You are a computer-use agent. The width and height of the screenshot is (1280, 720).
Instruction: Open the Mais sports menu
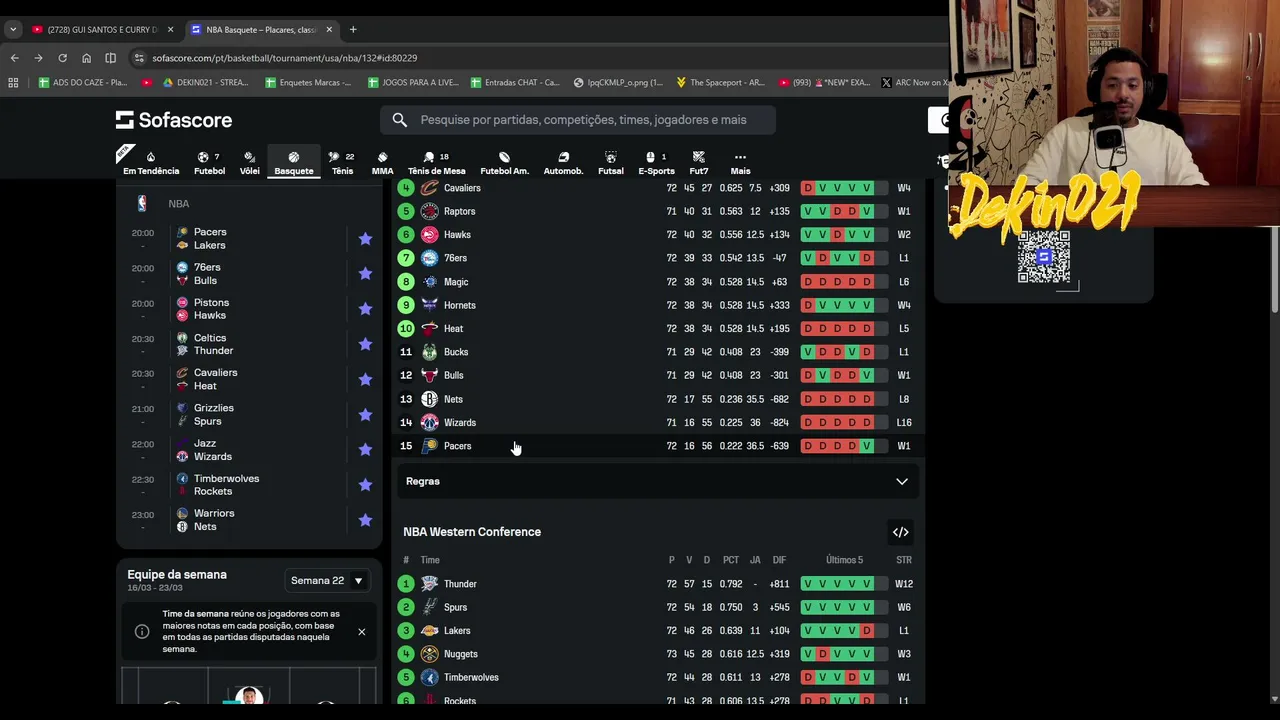coord(740,163)
